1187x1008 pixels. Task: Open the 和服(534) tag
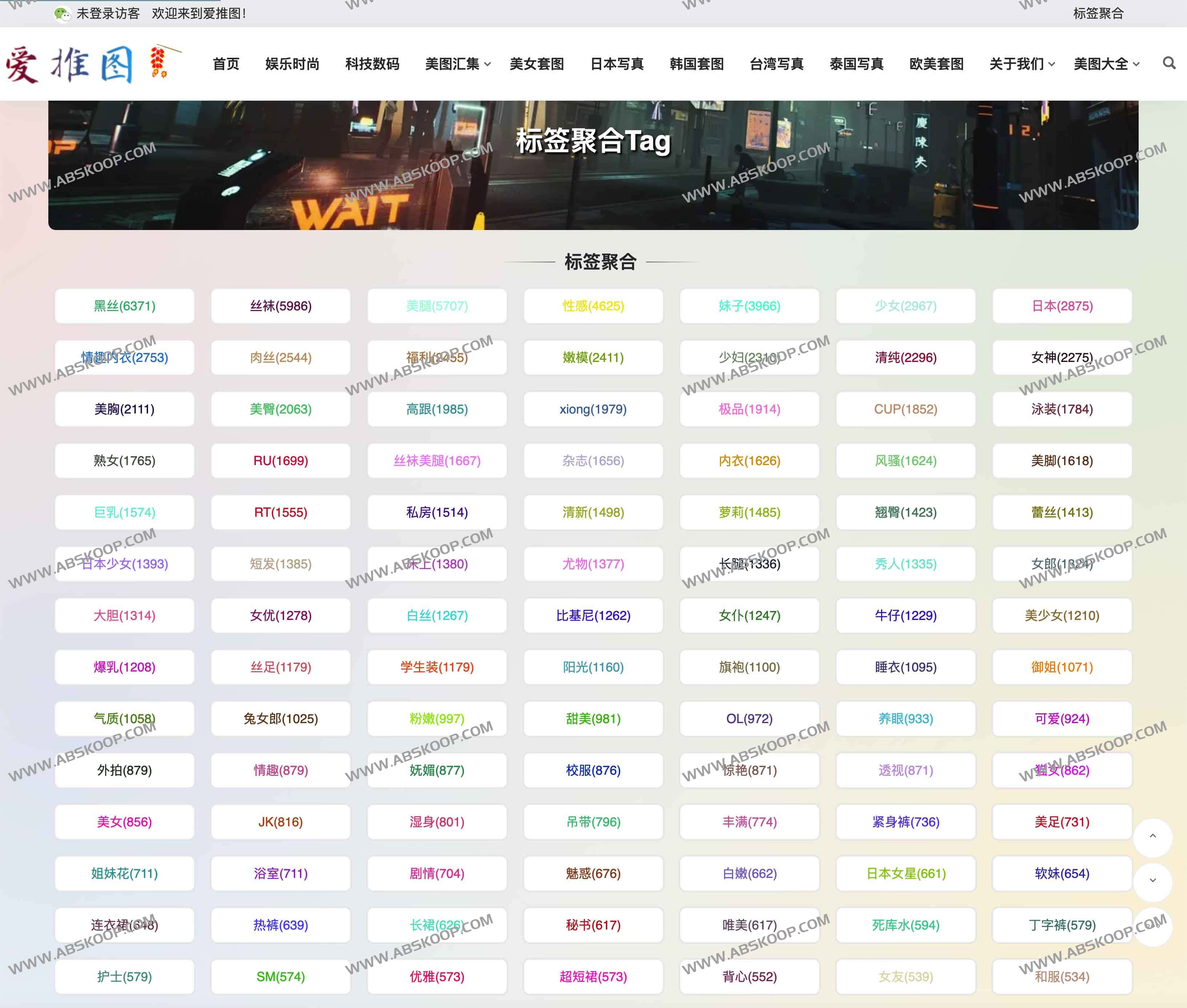pos(1062,977)
